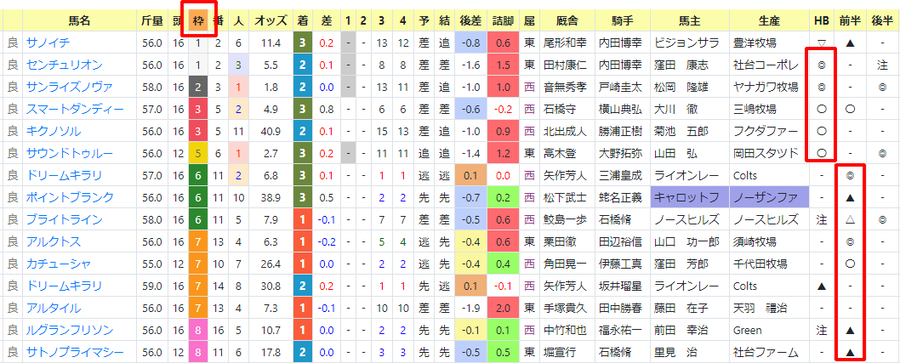Open the ブライトライン horse link
The image size is (900, 363).
click(x=64, y=219)
